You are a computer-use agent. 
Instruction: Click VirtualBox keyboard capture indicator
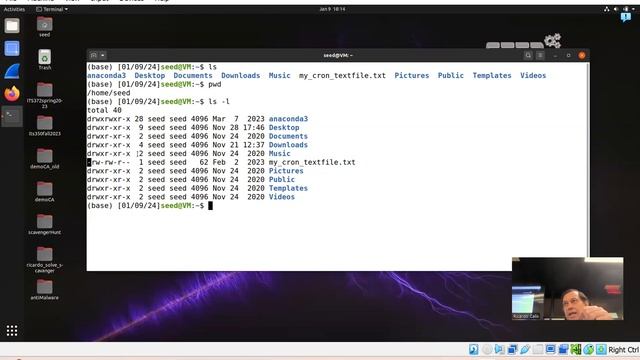click(601, 349)
